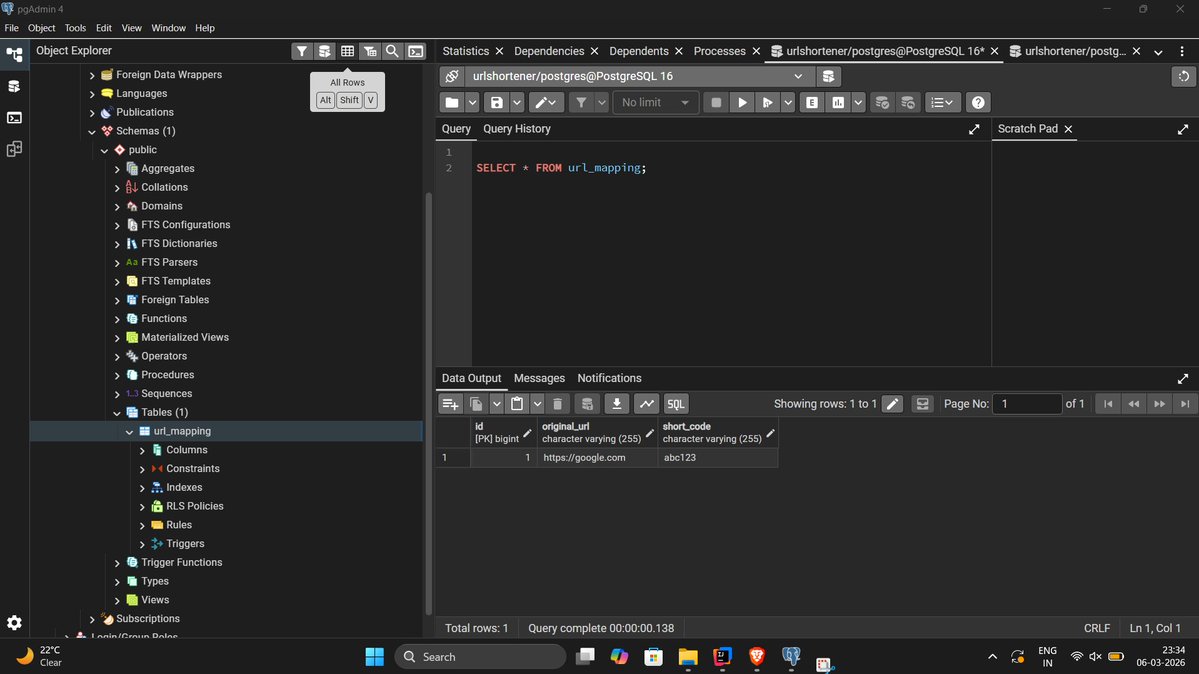Open the Tools menu
This screenshot has height=674, width=1199.
tap(75, 28)
